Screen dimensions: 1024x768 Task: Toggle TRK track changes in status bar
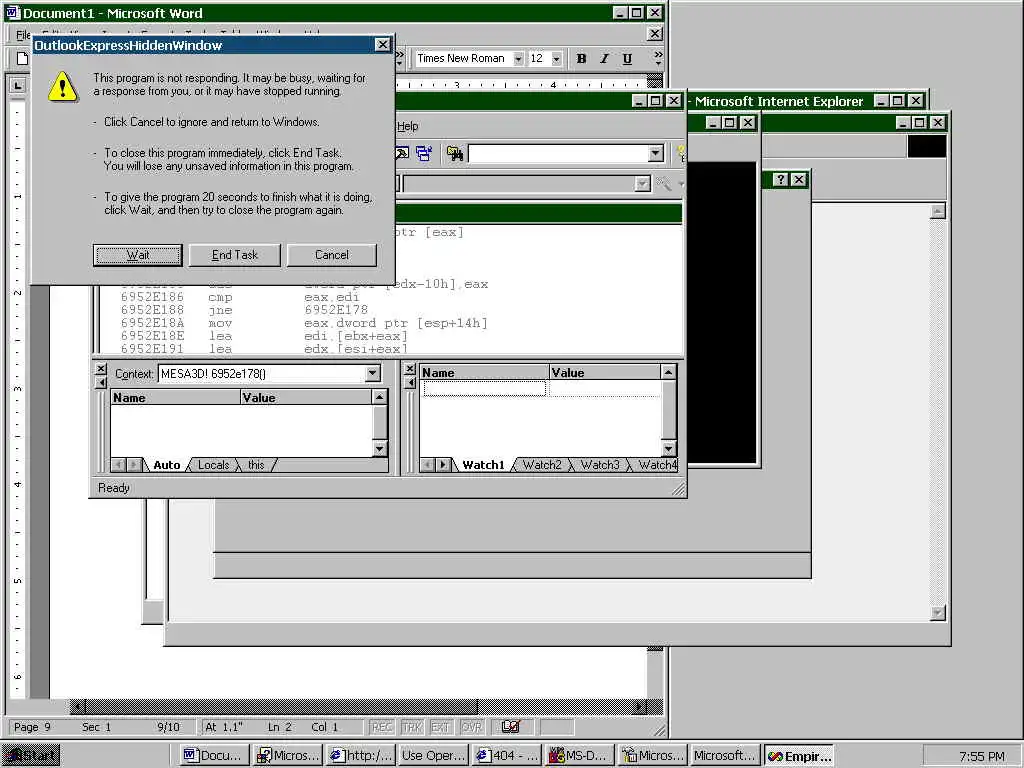coord(411,727)
